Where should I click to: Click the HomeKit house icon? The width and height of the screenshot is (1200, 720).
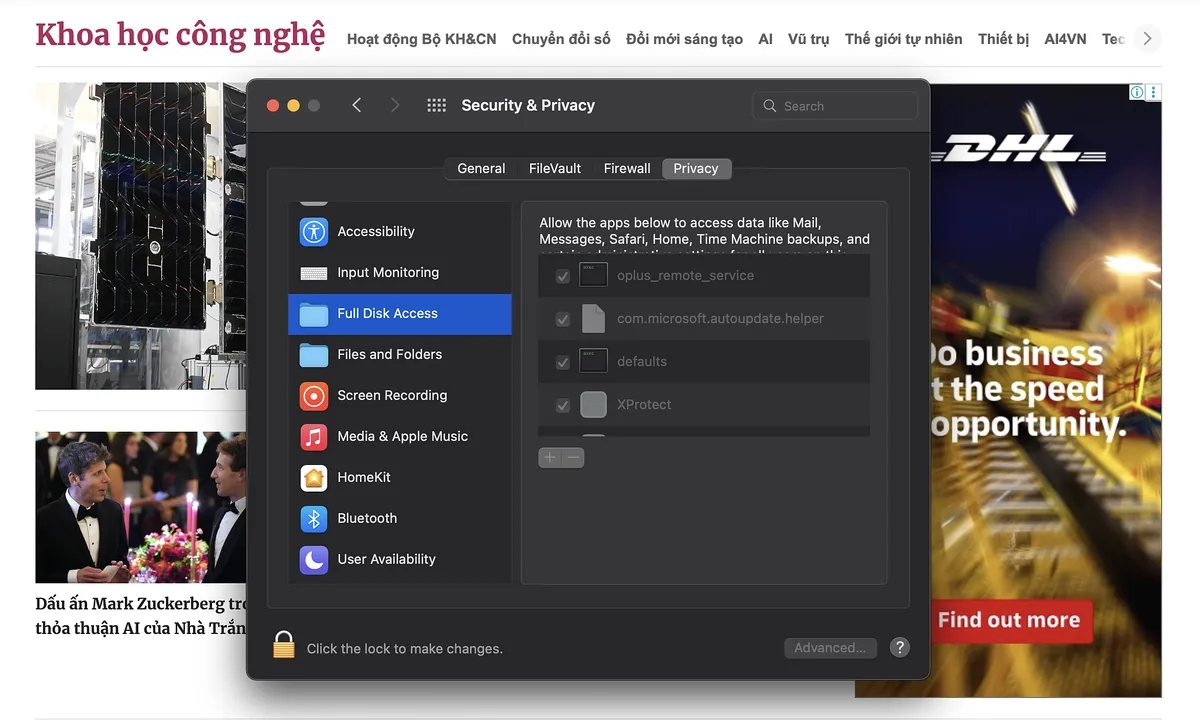(314, 478)
